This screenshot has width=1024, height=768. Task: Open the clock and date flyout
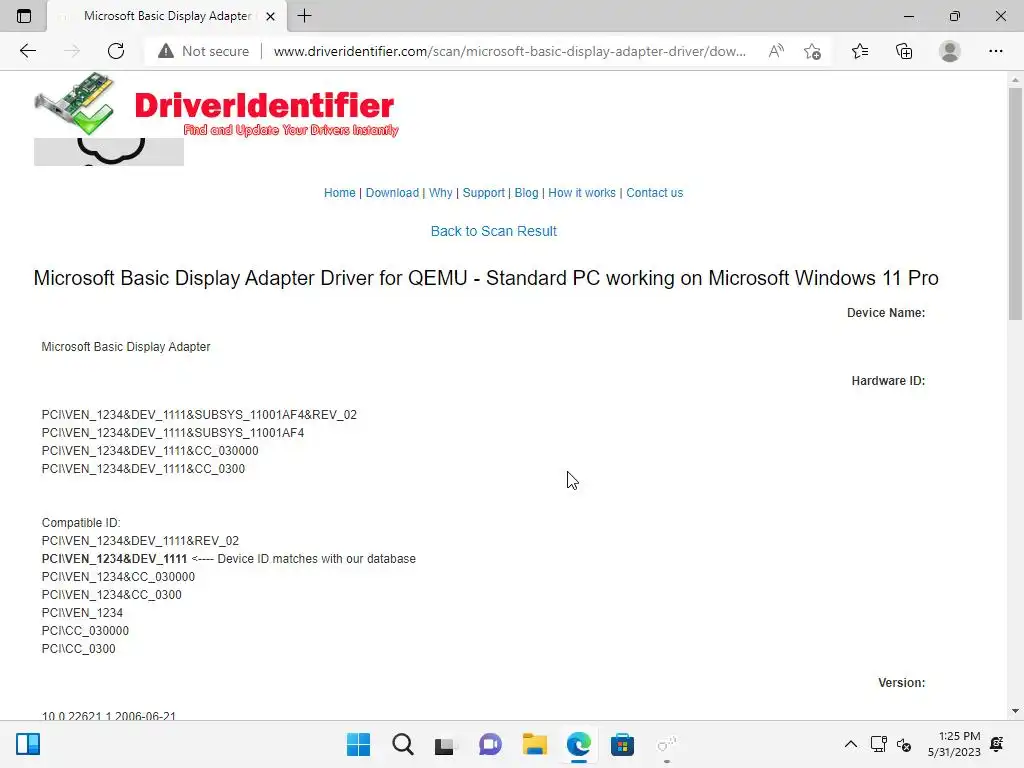pyautogui.click(x=954, y=744)
